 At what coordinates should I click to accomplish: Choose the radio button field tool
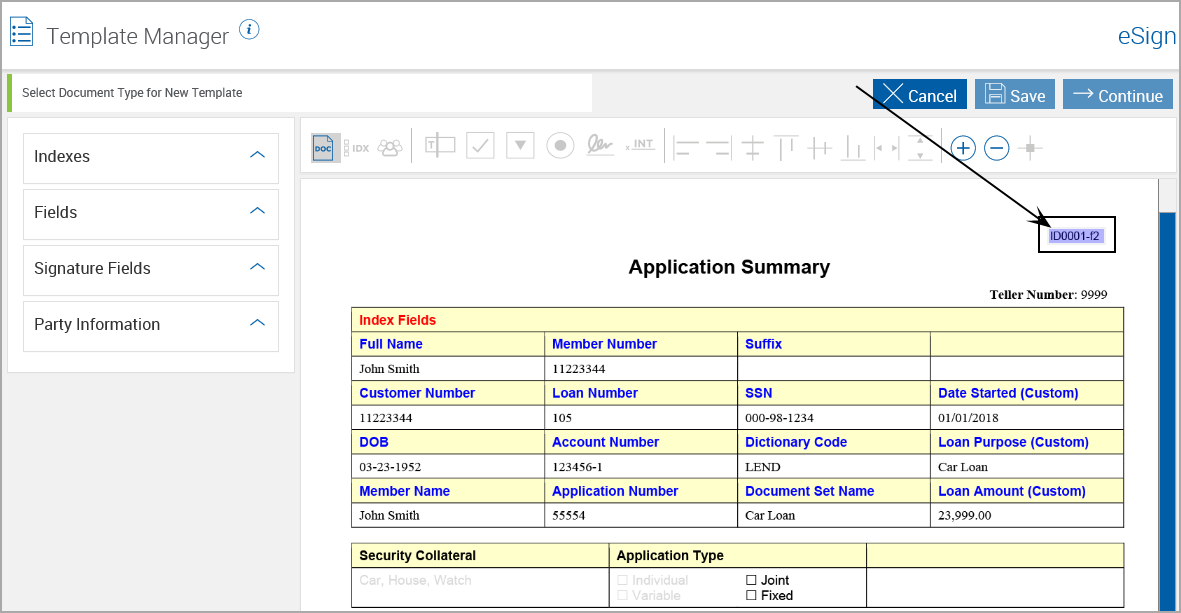[560, 145]
